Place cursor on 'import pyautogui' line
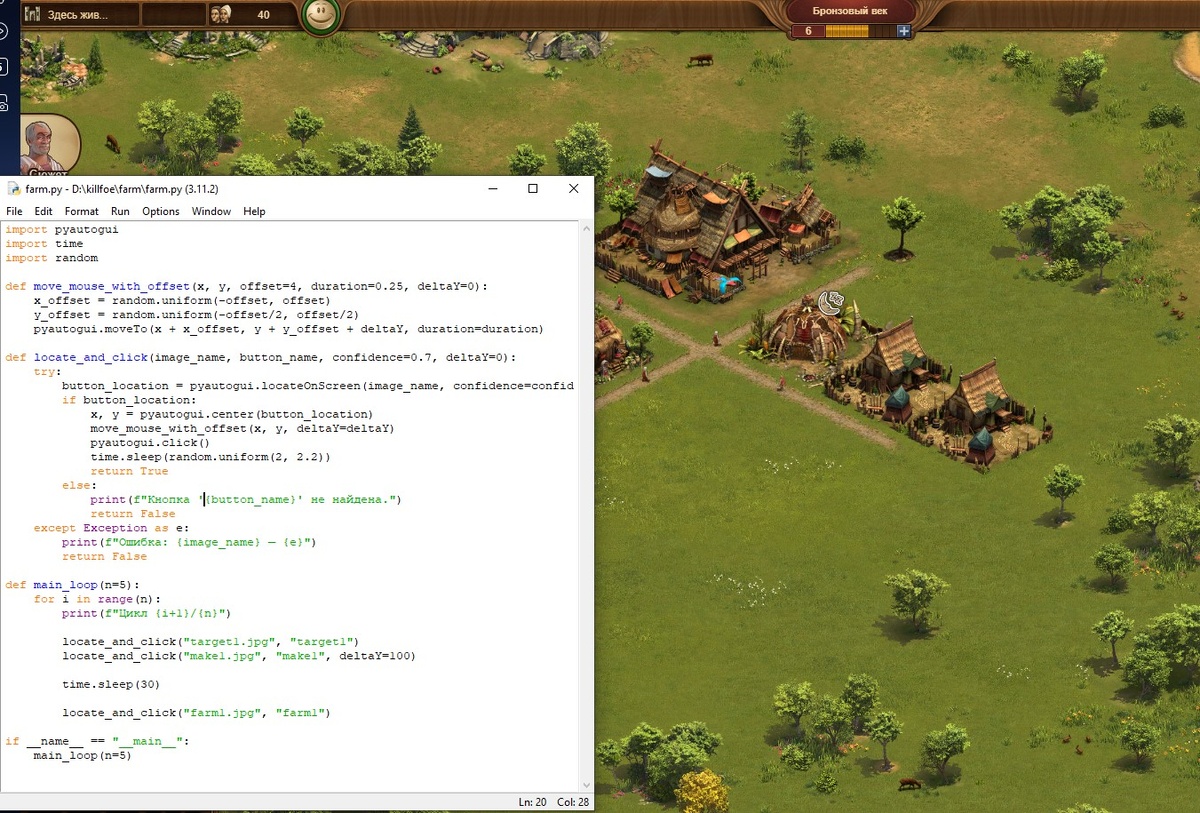This screenshot has width=1200, height=813. 62,229
